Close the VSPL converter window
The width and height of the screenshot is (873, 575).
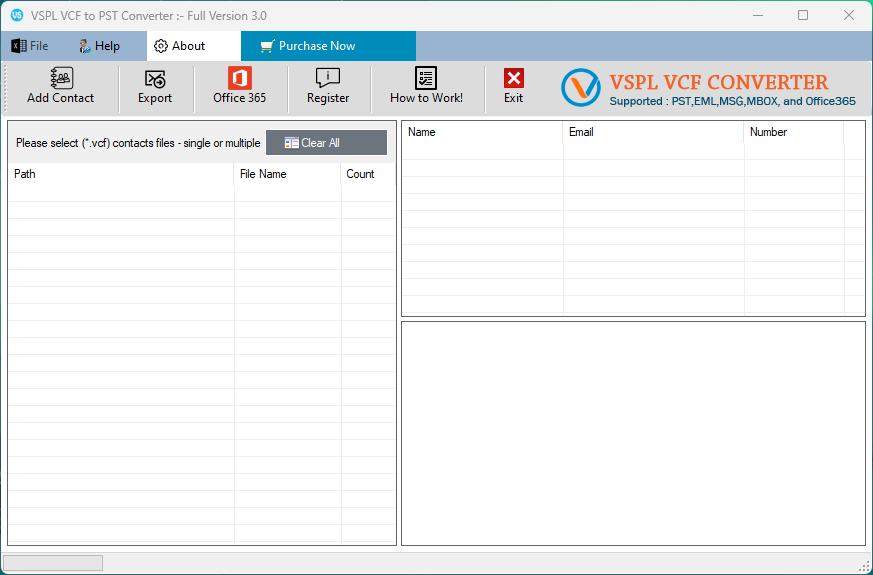click(x=849, y=15)
